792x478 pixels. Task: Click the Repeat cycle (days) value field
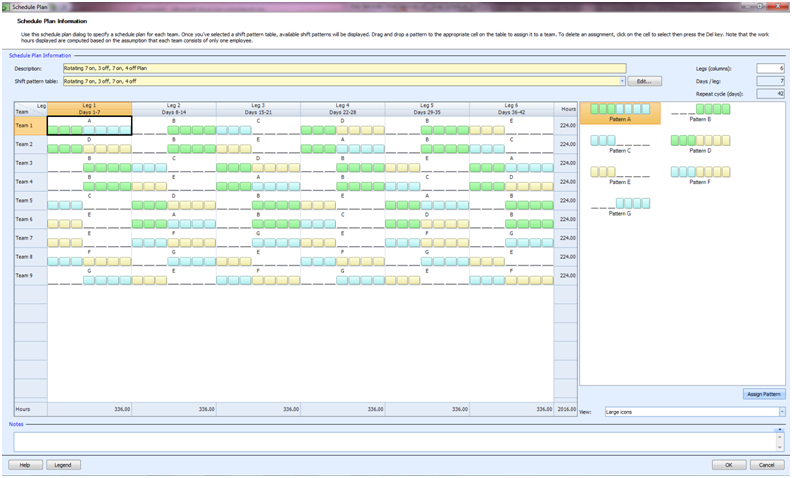770,93
